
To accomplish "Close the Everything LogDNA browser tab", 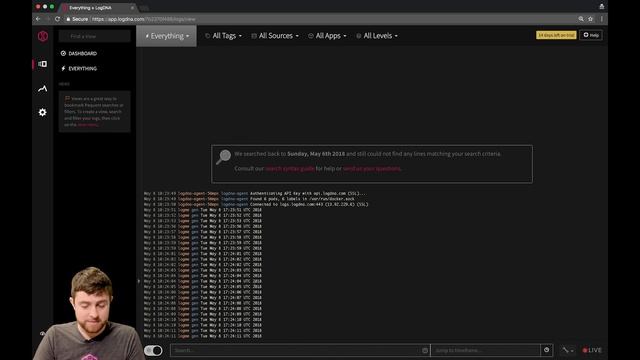I will [x=132, y=8].
